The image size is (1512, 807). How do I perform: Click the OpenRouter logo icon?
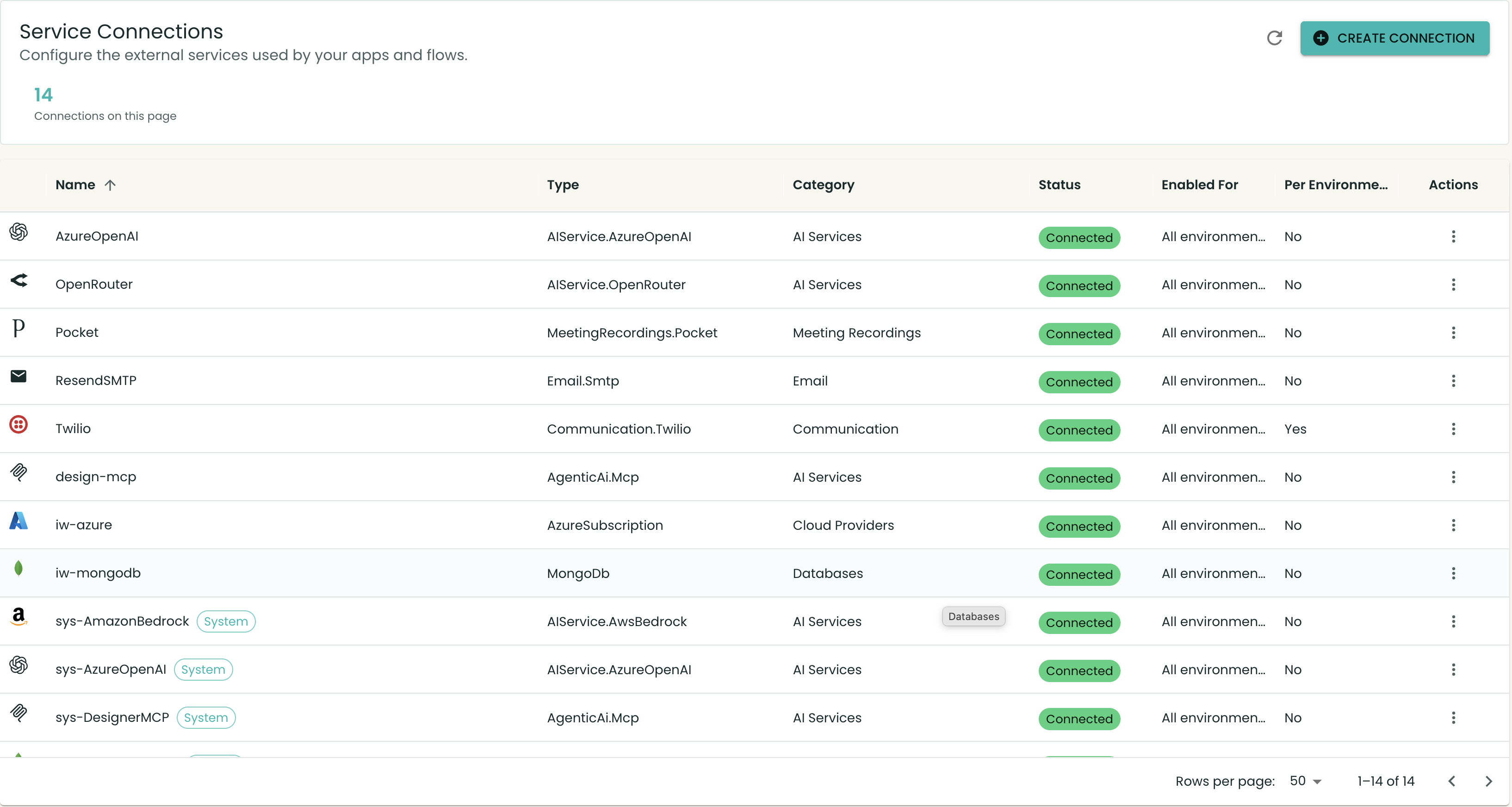(x=19, y=280)
